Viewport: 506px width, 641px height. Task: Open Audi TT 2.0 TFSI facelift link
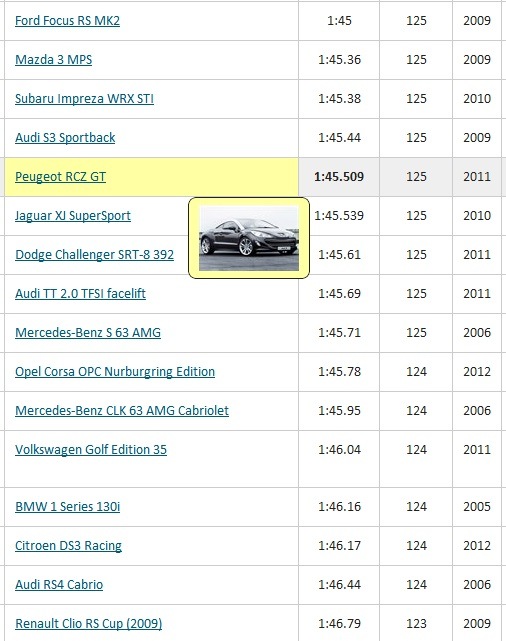tap(81, 294)
